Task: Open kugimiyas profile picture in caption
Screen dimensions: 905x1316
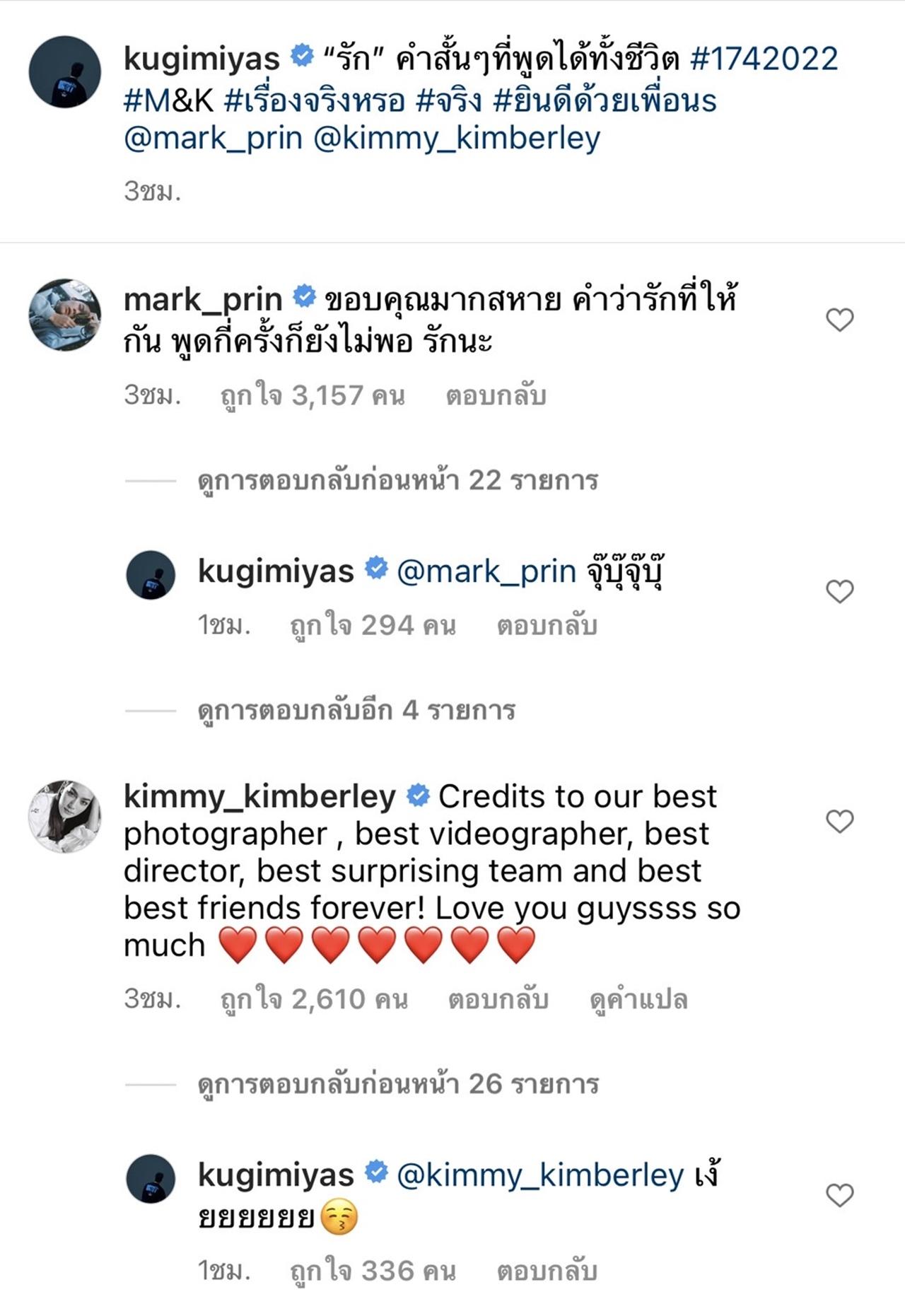Action: click(x=64, y=72)
